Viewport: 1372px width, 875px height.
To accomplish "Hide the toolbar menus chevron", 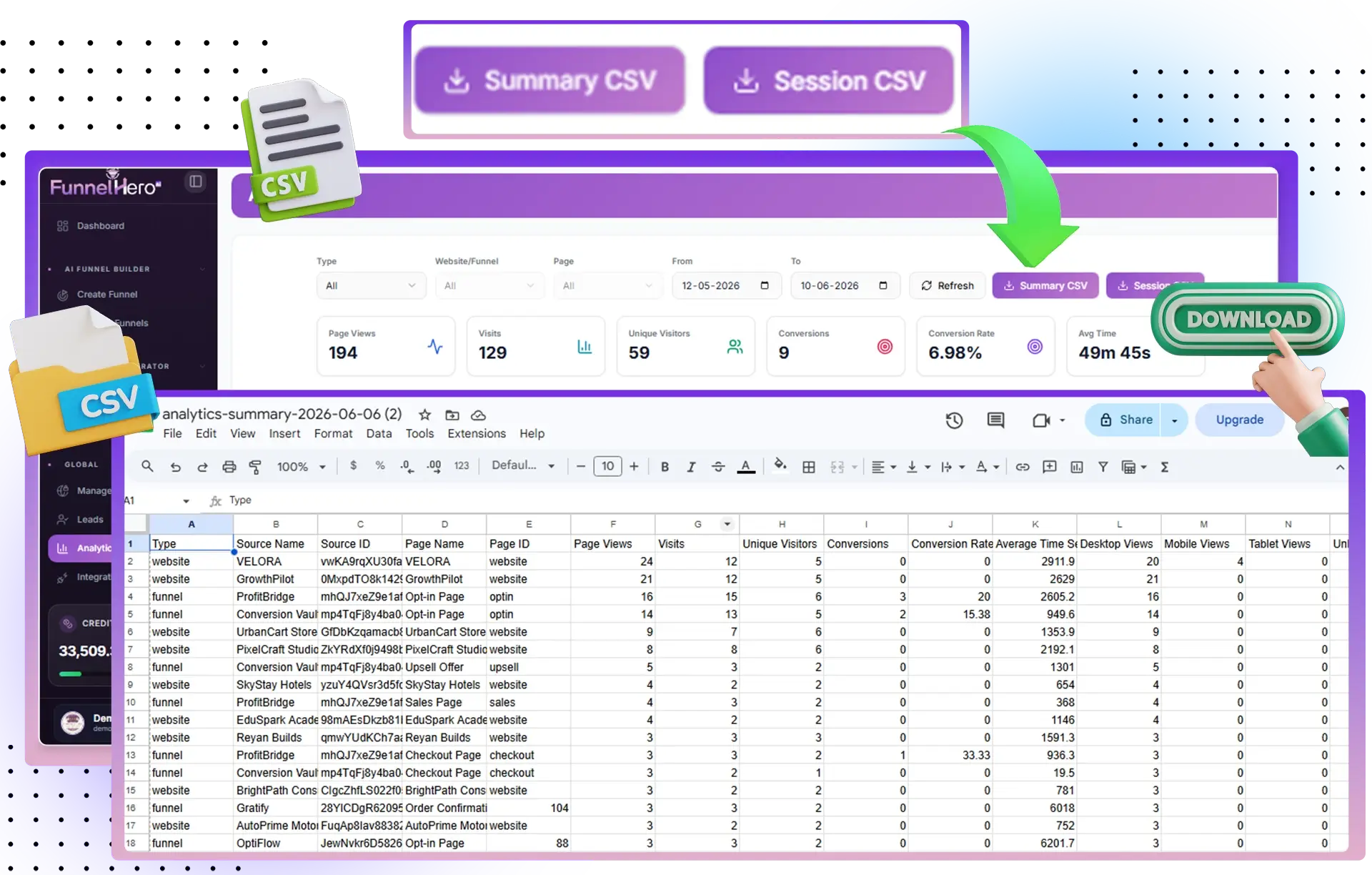I will 1340,467.
